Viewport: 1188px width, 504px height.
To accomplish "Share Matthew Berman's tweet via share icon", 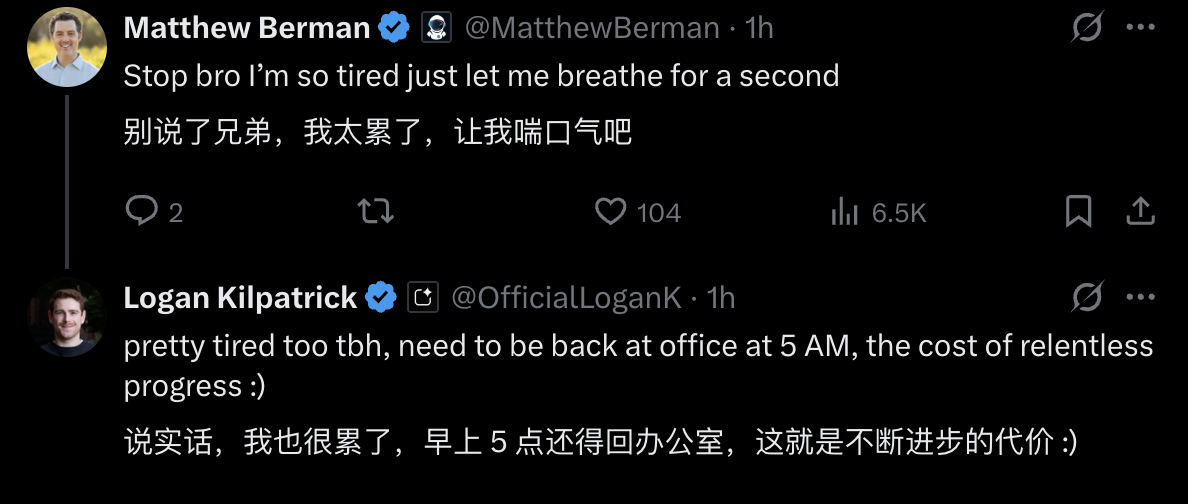I will point(1141,210).
